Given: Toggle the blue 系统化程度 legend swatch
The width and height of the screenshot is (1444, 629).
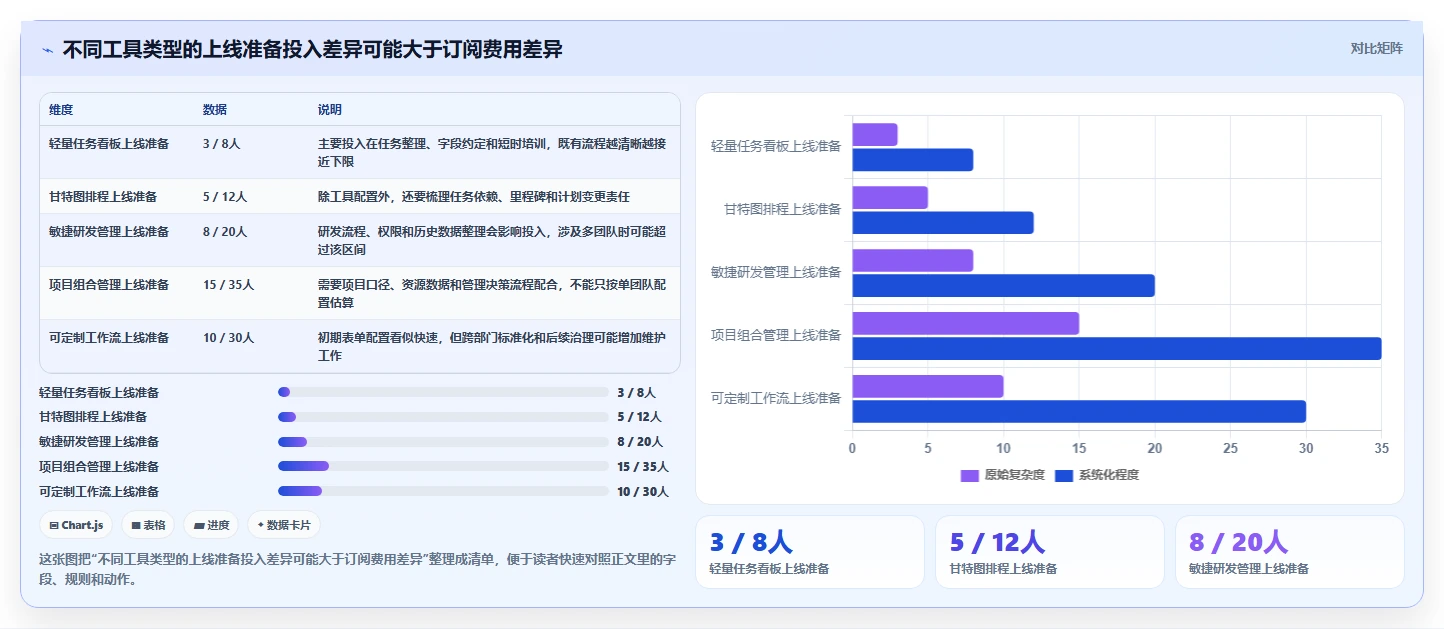Looking at the screenshot, I should pyautogui.click(x=1064, y=475).
